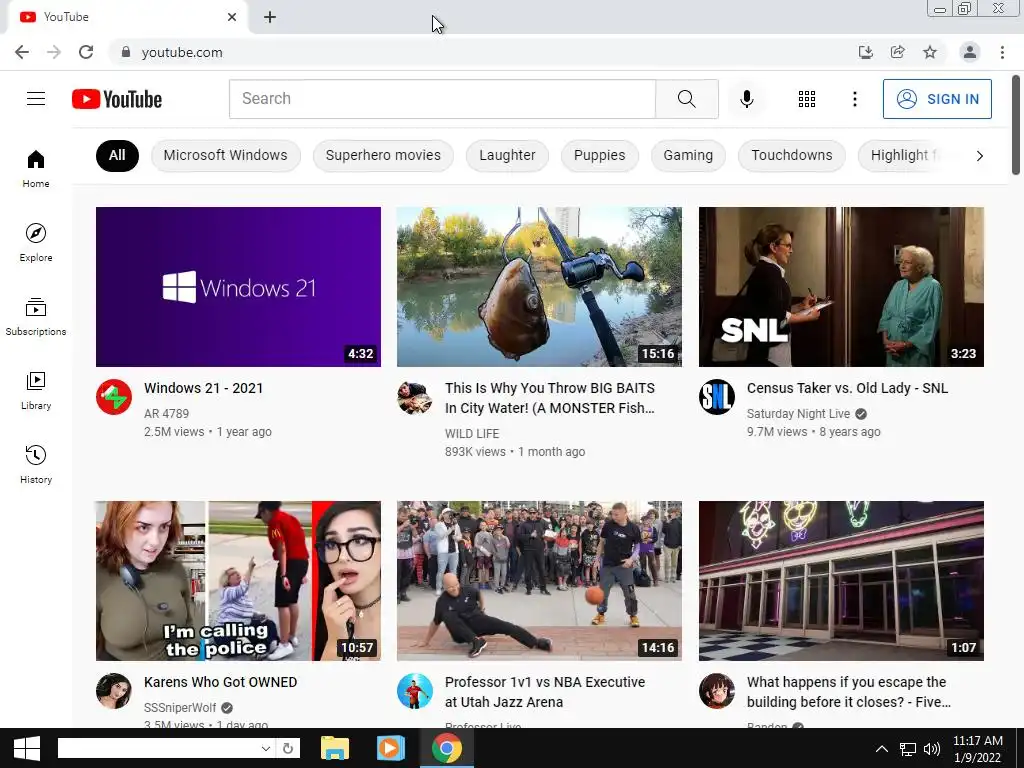Select the Laughter filter chip
Image resolution: width=1024 pixels, height=768 pixels.
tap(507, 155)
